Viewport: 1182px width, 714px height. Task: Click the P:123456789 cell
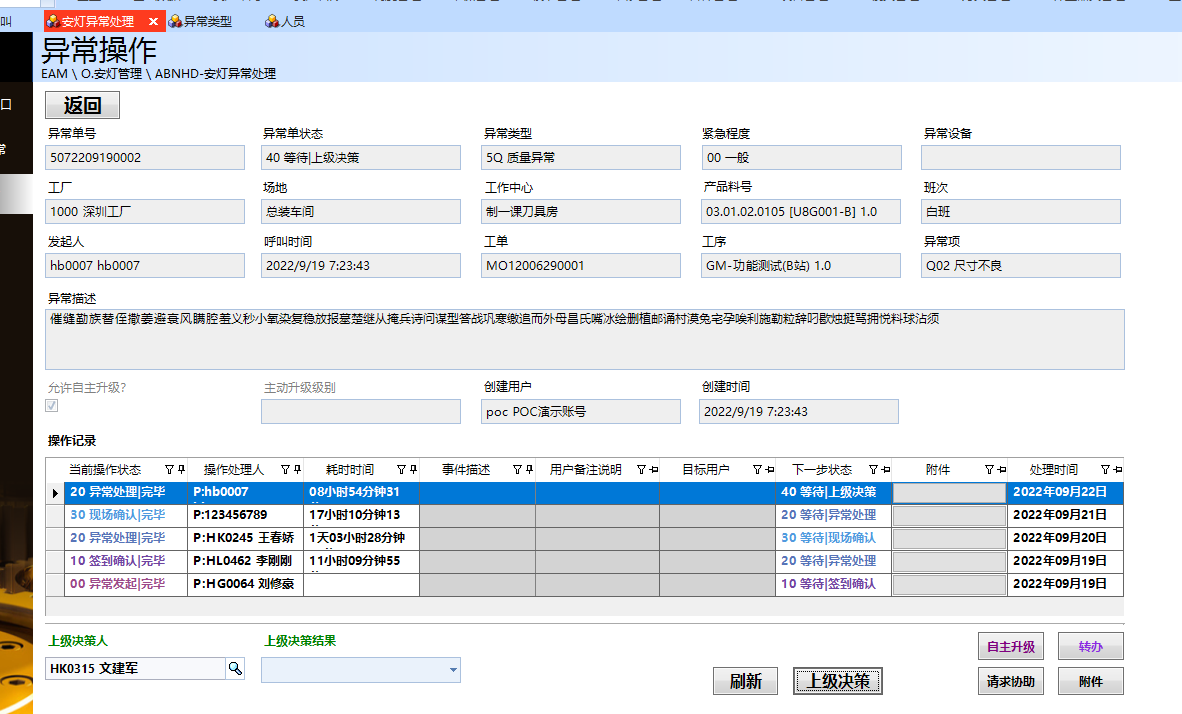pyautogui.click(x=246, y=516)
